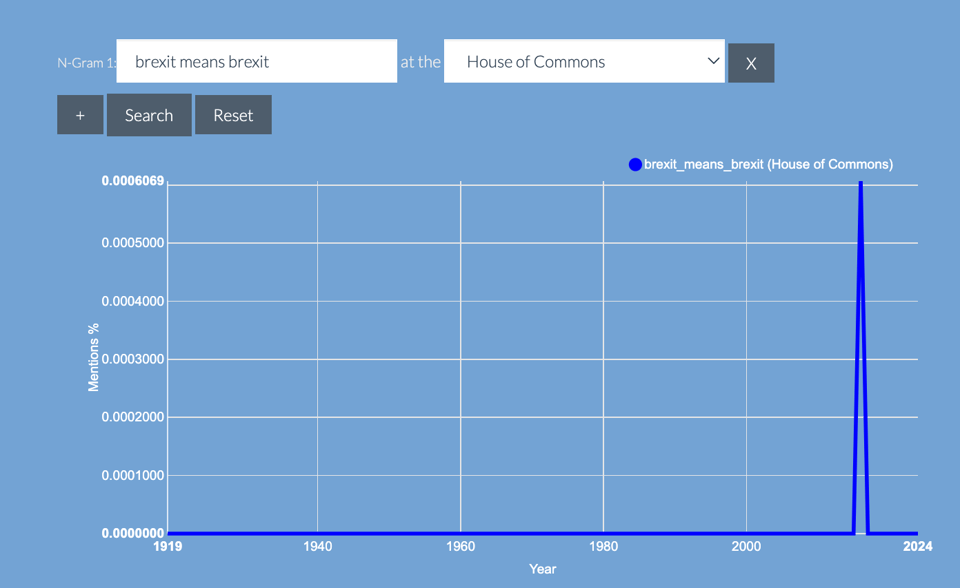Click the 2024 x-axis label
This screenshot has height=588, width=960.
click(x=917, y=546)
